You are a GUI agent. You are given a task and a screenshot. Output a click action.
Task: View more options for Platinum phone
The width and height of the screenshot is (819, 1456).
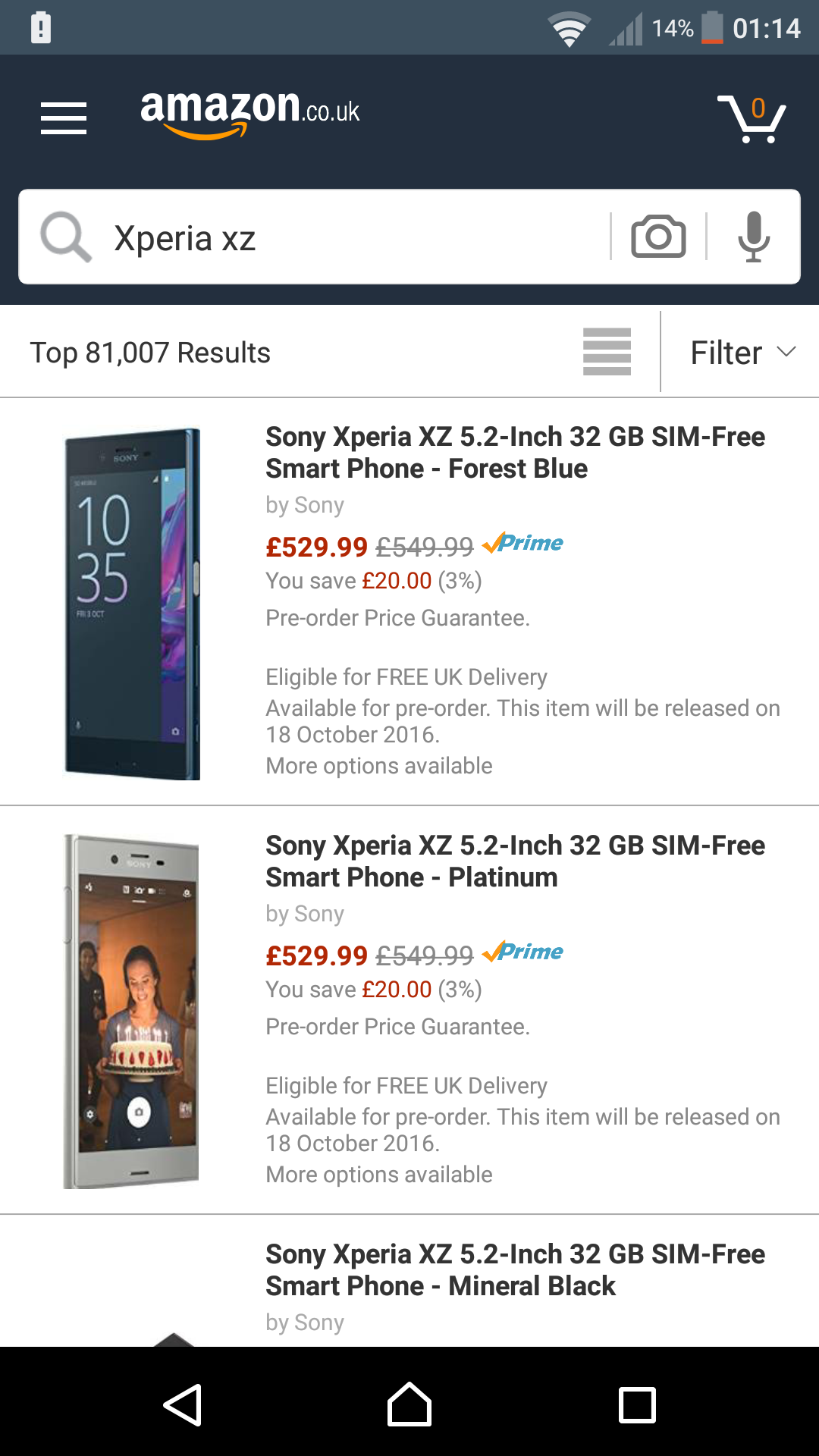point(378,1175)
